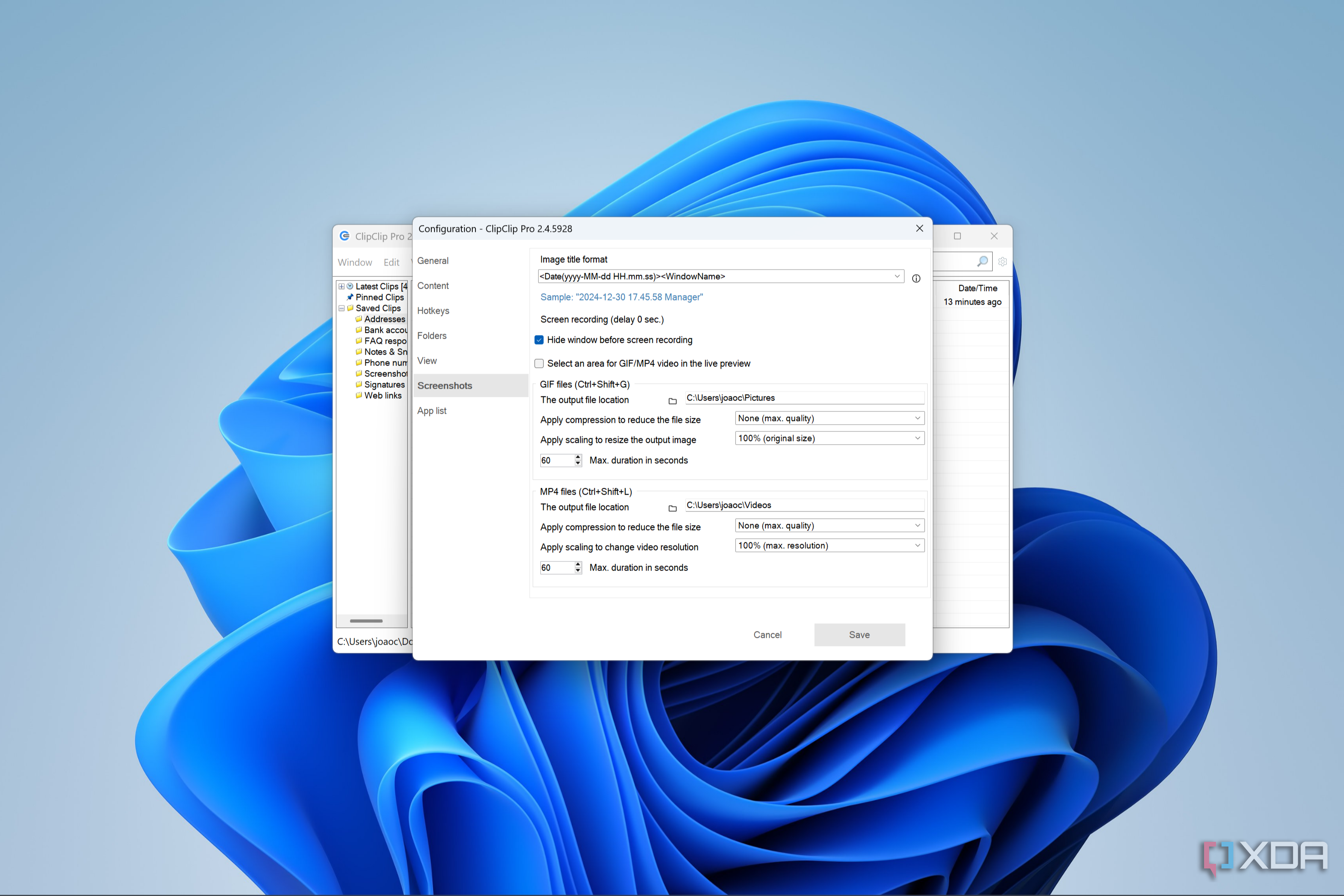Open settings gear icon in ClipClip main window
Viewport: 1344px width, 896px height.
pyautogui.click(x=1002, y=262)
